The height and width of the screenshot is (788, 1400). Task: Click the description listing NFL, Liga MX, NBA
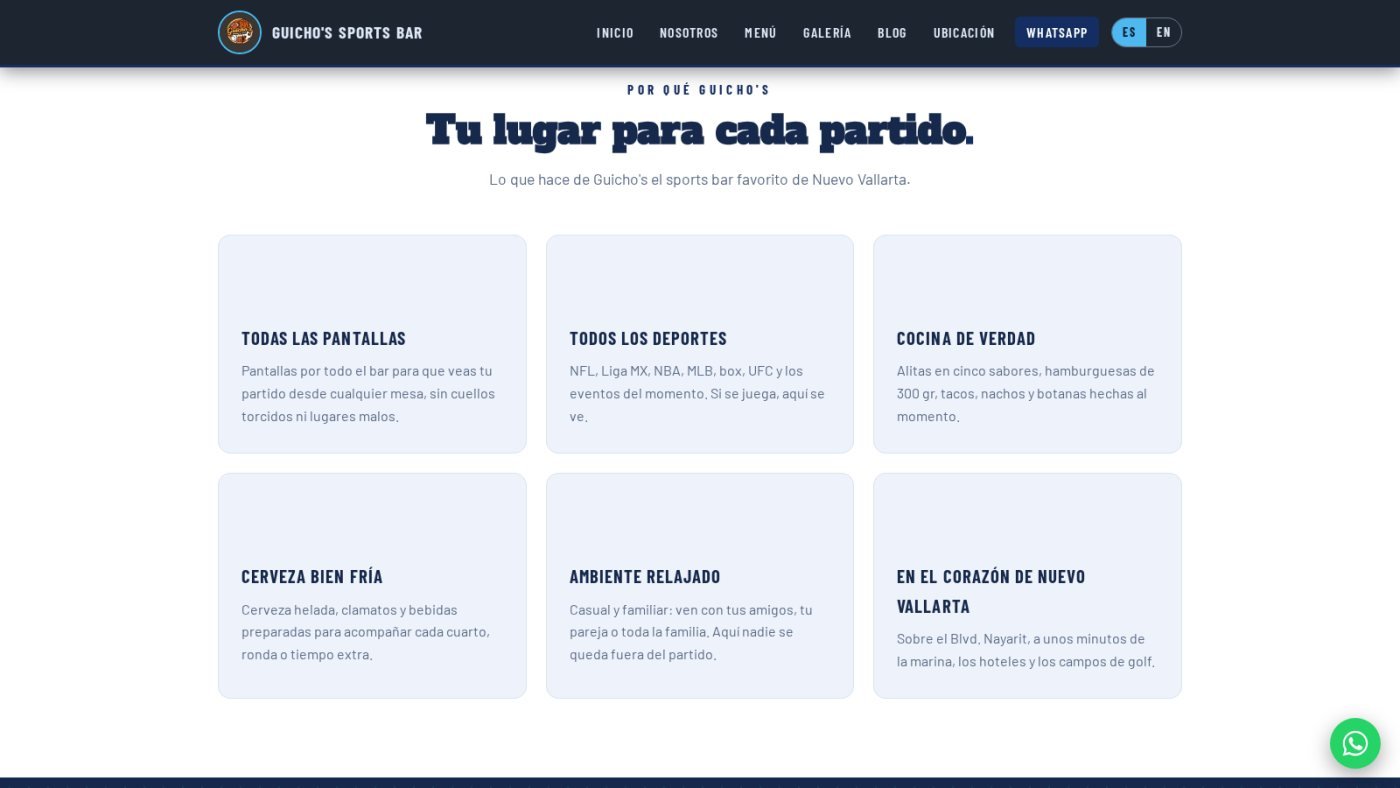pos(697,393)
